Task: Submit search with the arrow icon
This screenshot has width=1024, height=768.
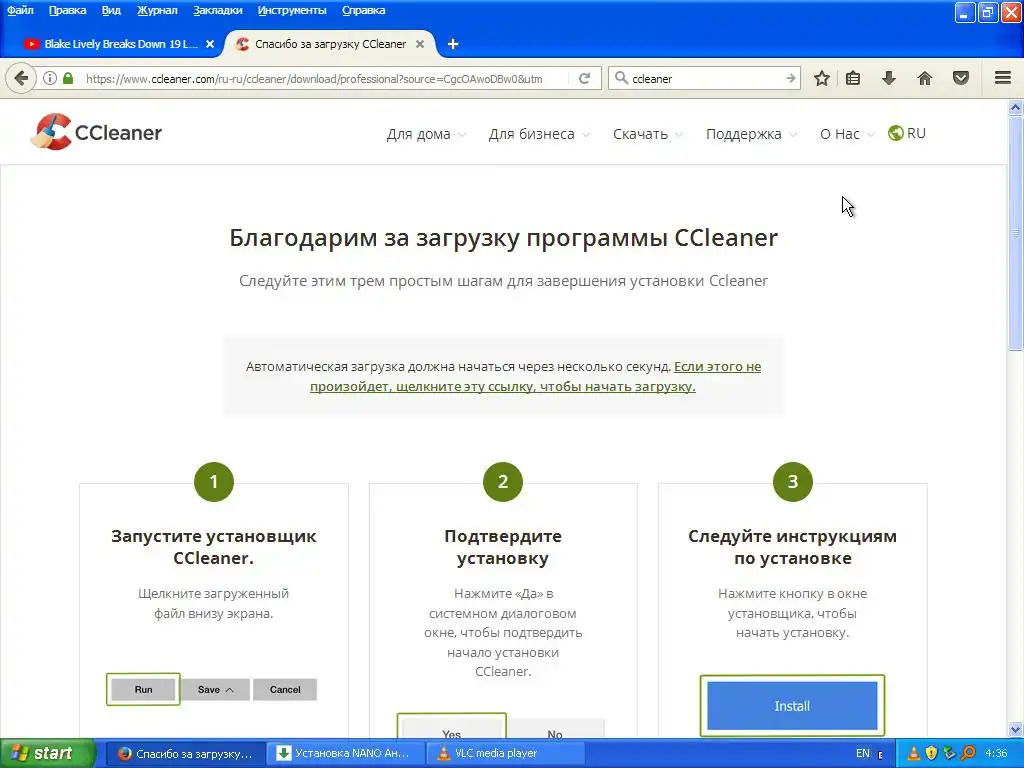Action: [790, 78]
